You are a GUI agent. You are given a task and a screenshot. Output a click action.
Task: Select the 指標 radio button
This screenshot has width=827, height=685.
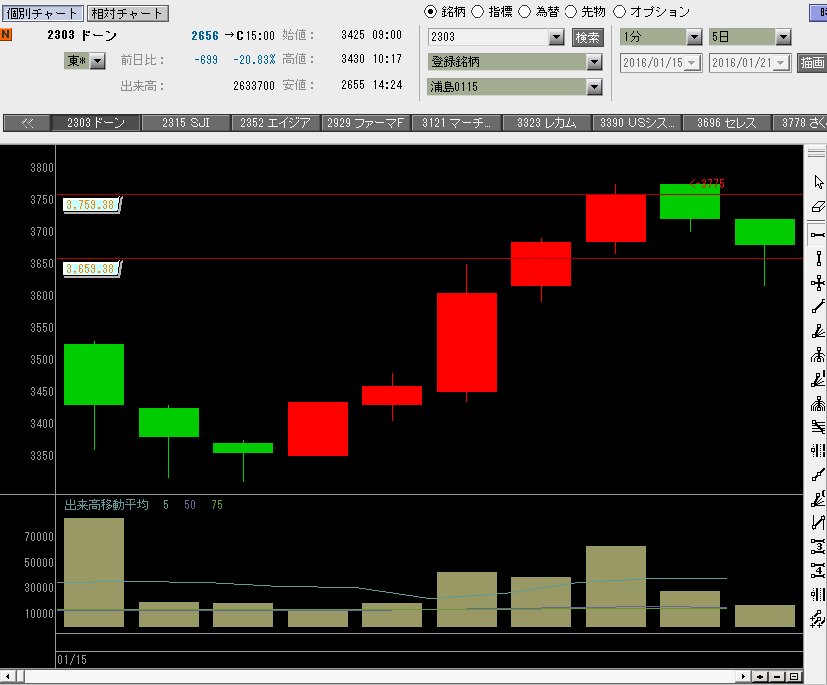(477, 12)
